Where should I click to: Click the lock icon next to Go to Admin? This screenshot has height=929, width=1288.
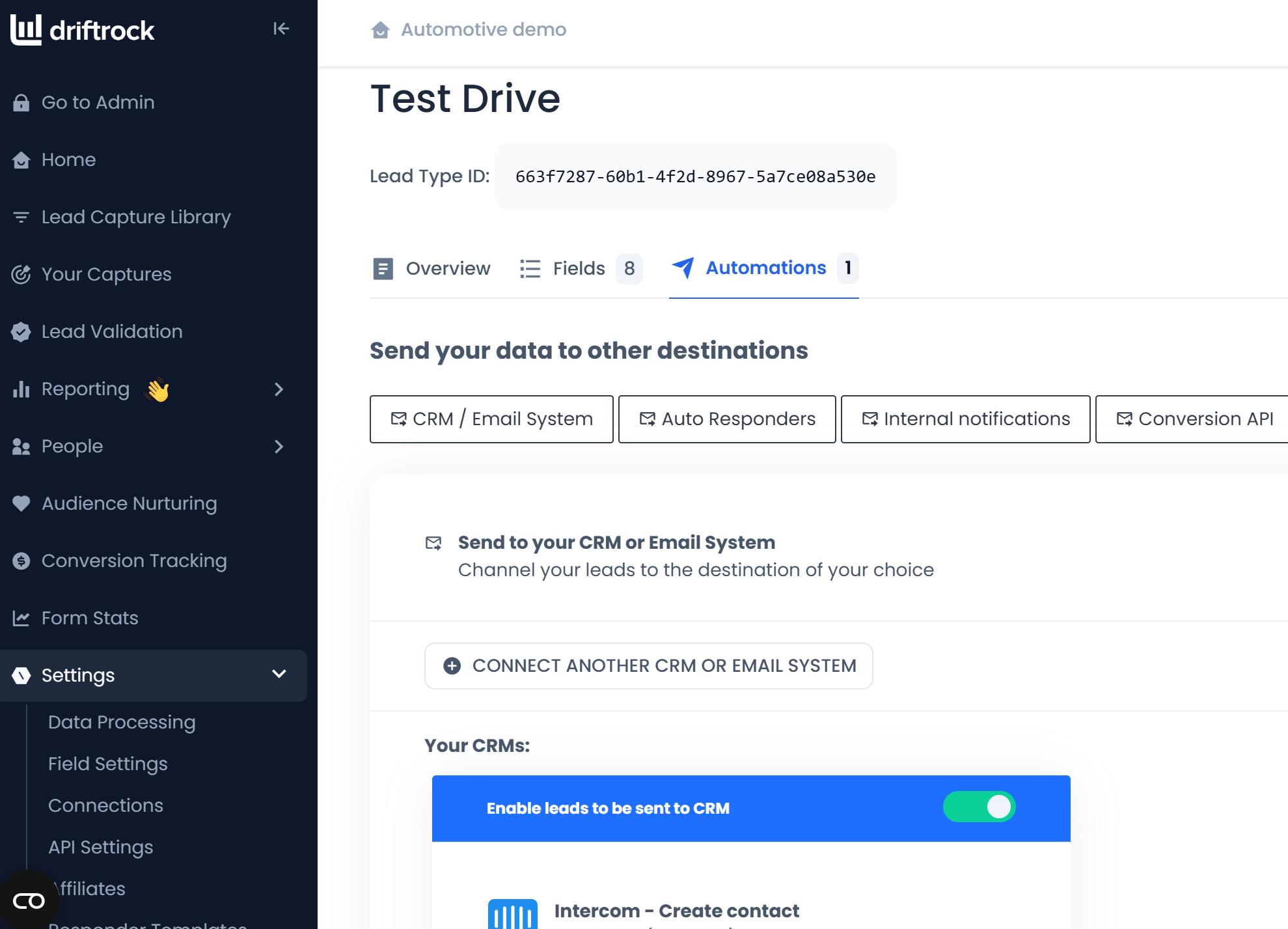click(x=21, y=103)
